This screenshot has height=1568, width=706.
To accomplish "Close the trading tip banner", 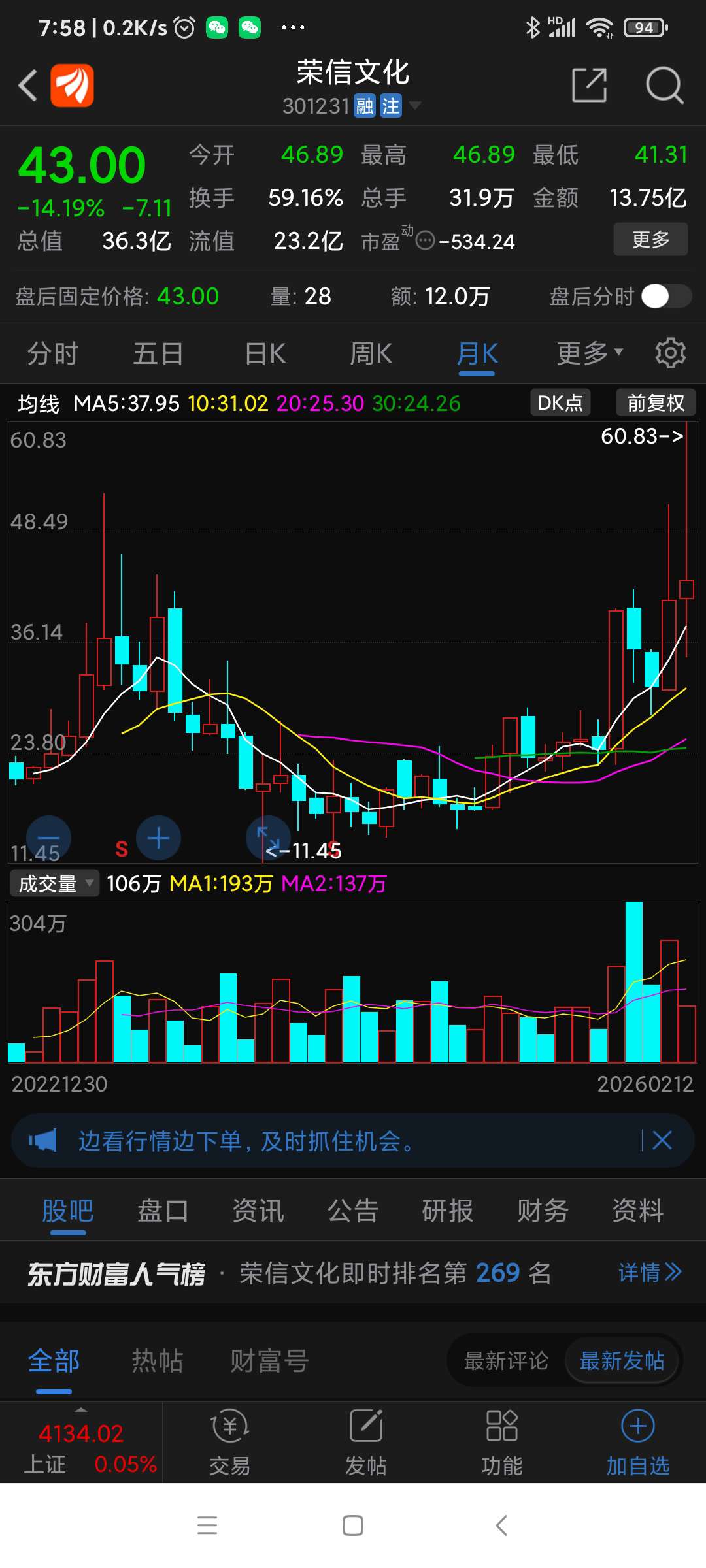I will coord(662,1141).
